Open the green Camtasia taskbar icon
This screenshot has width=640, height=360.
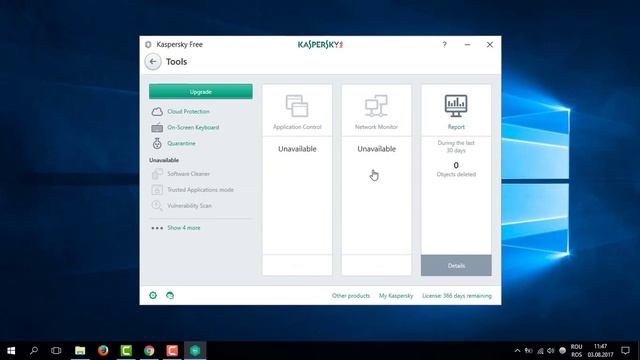126,351
